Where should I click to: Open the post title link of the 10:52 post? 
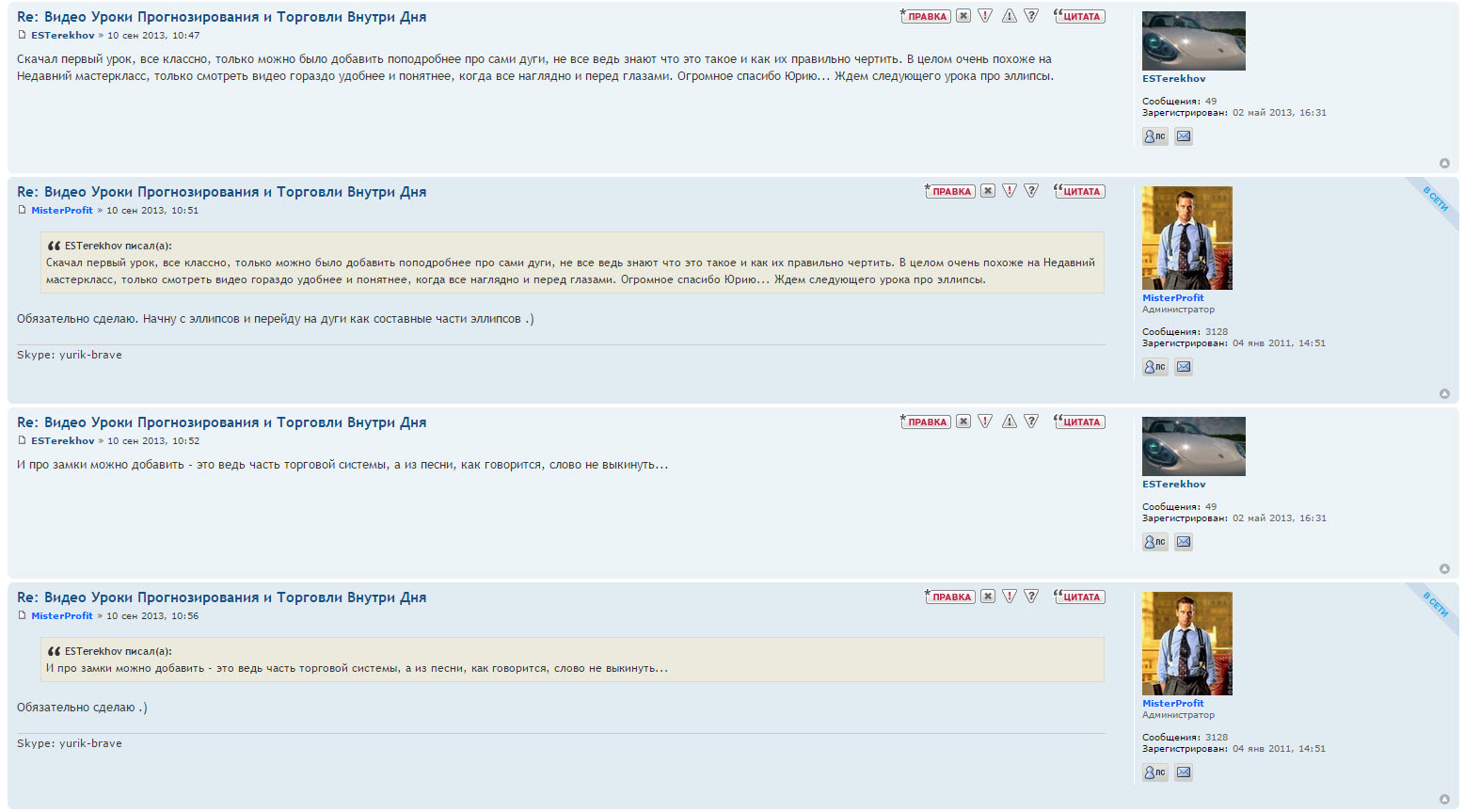tap(221, 422)
